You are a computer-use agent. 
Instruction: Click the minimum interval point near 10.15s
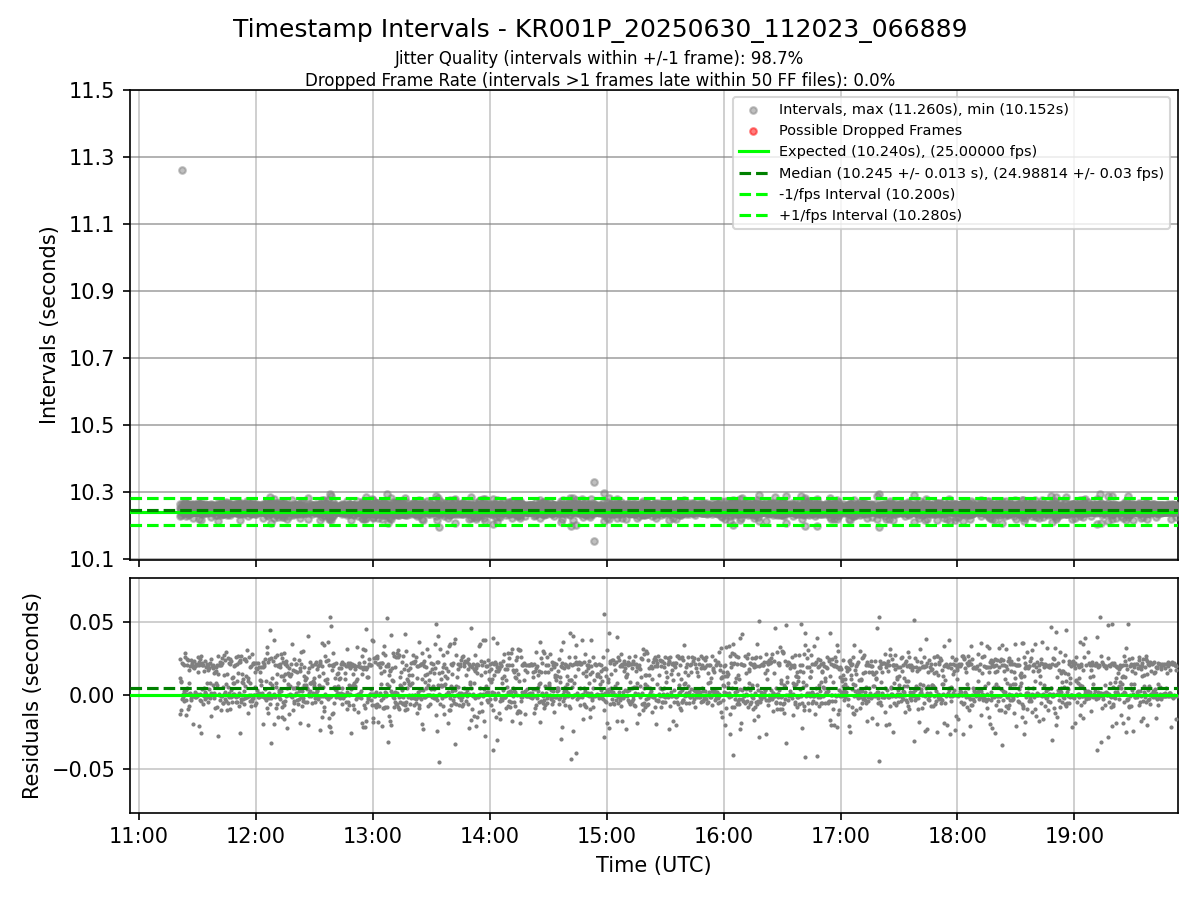[x=594, y=541]
